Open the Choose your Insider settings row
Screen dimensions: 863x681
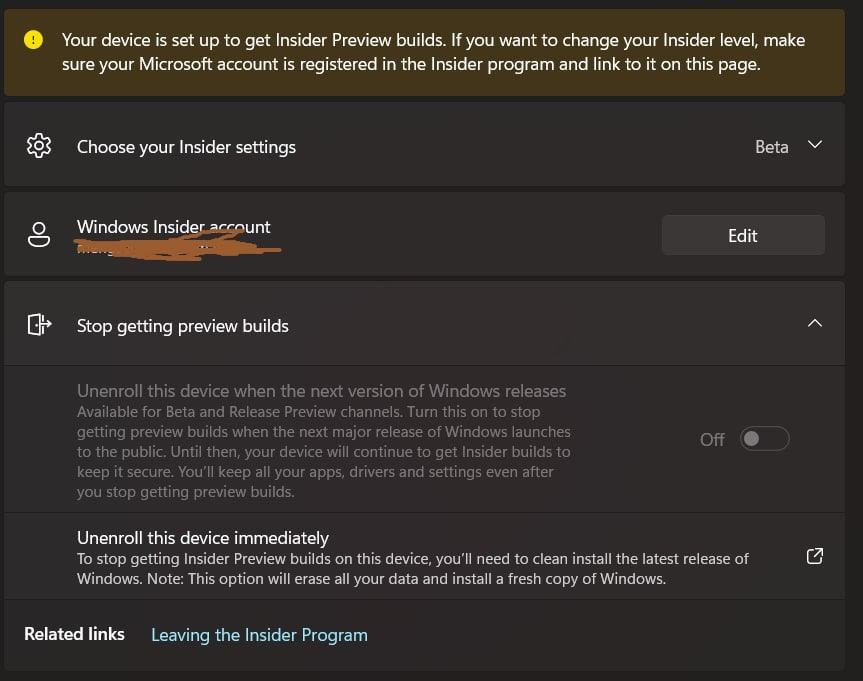coord(424,144)
